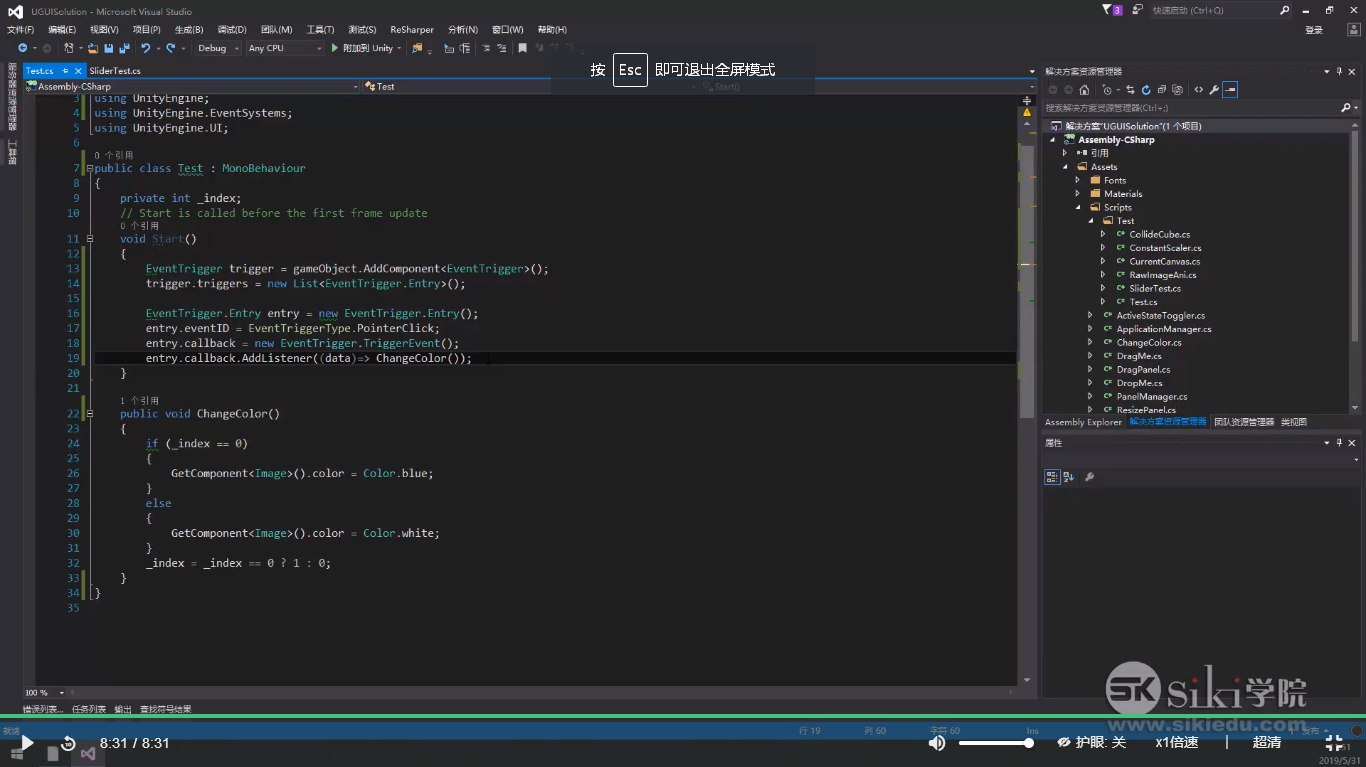Screen dimensions: 1366x767
Task: Click the comment out lines toolbar icon
Action: (x=486, y=48)
